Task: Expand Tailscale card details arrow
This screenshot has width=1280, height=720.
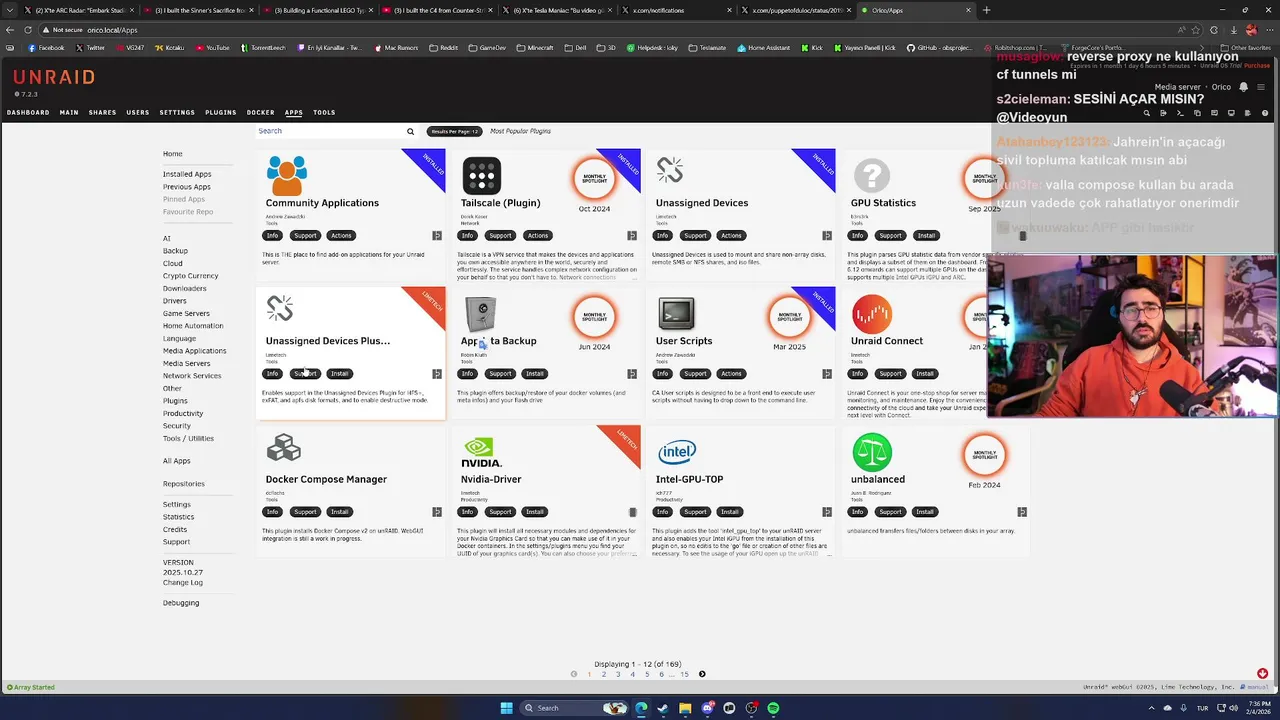Action: point(632,236)
